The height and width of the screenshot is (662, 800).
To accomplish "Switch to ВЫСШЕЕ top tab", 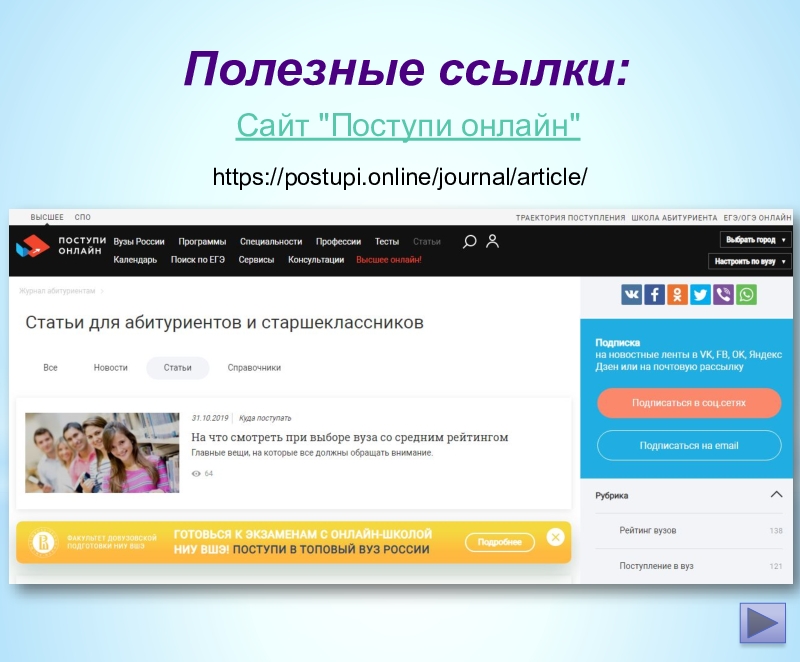I will point(47,217).
